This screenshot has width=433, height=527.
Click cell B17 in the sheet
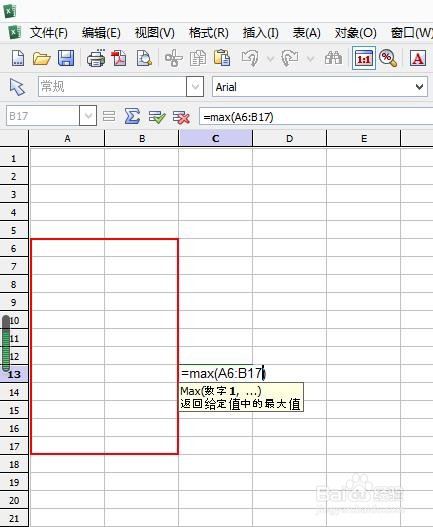pyautogui.click(x=142, y=446)
